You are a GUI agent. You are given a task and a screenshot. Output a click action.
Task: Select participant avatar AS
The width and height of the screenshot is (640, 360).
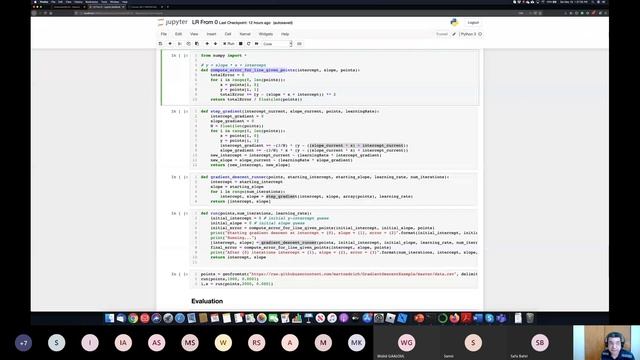pyautogui.click(x=157, y=343)
